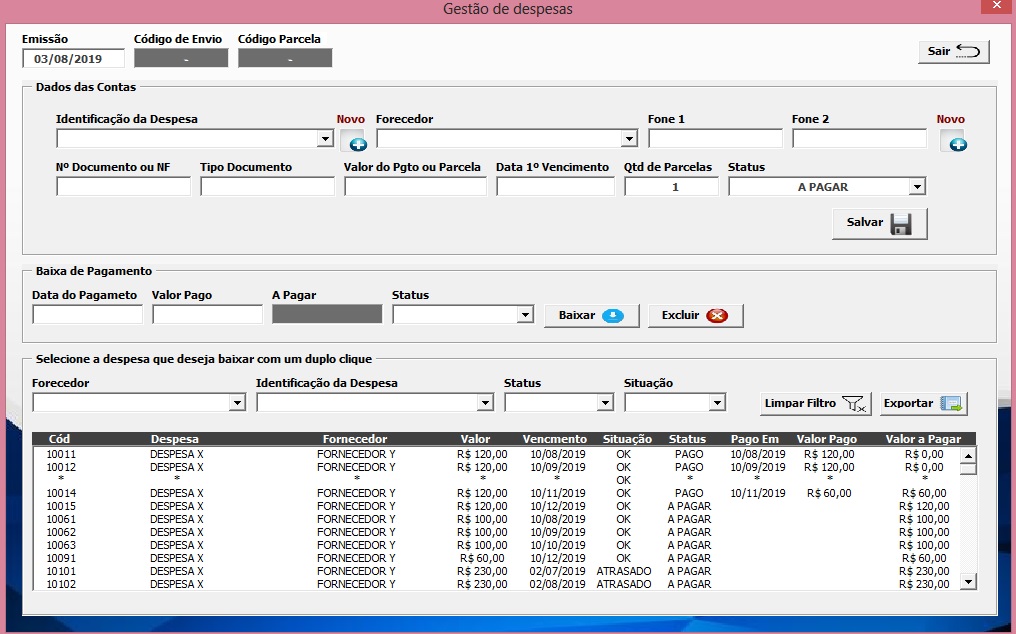Screen dimensions: 1016x634
Task: Click the Salvar button
Action: coord(880,223)
